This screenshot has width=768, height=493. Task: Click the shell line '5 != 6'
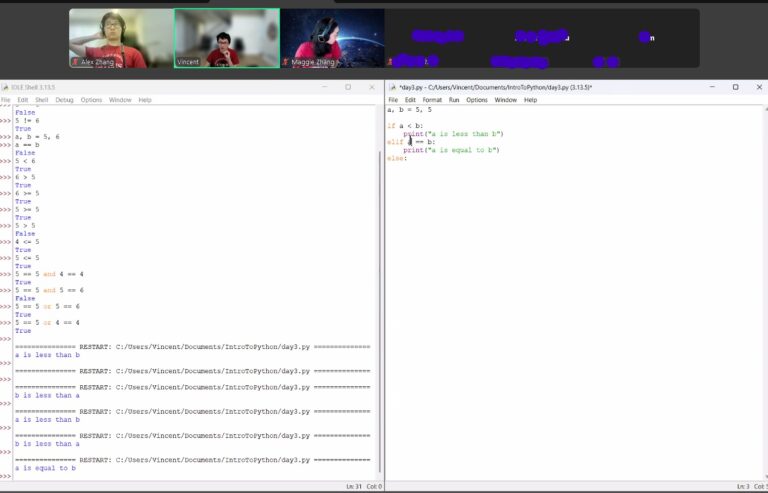[x=27, y=120]
